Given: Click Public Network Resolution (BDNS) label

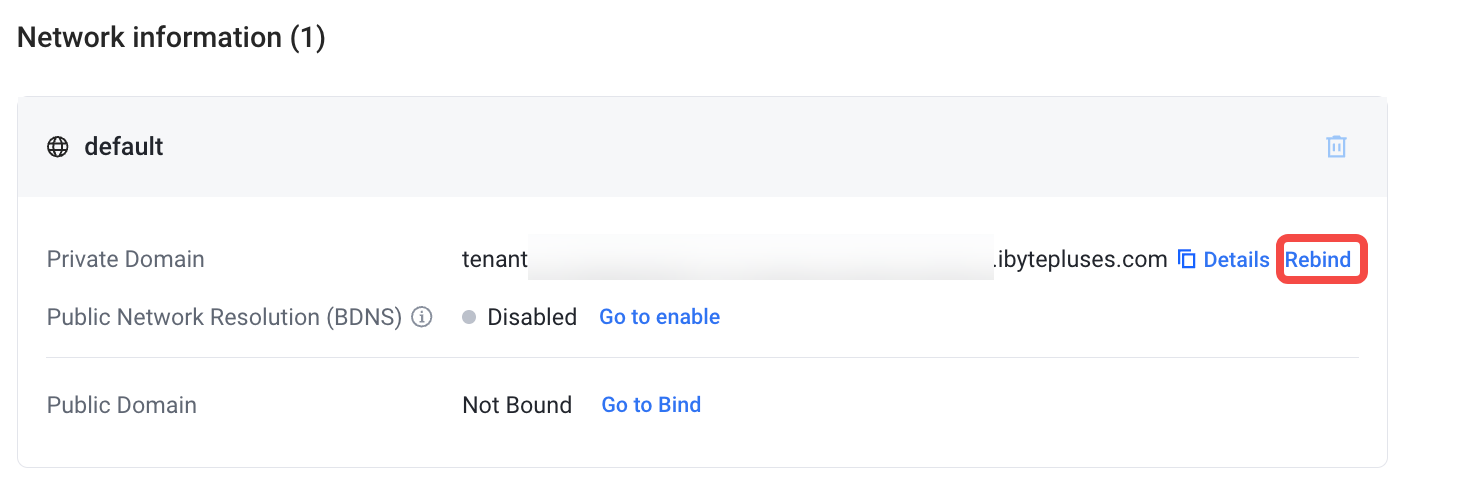Looking at the screenshot, I should (224, 318).
